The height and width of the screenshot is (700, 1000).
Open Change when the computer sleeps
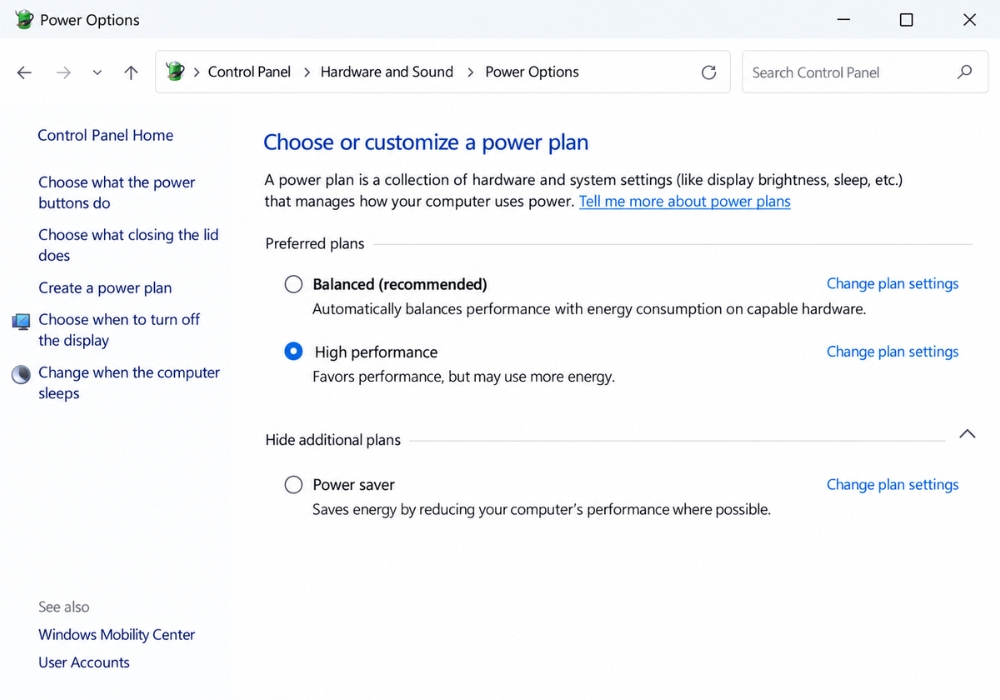(x=129, y=383)
